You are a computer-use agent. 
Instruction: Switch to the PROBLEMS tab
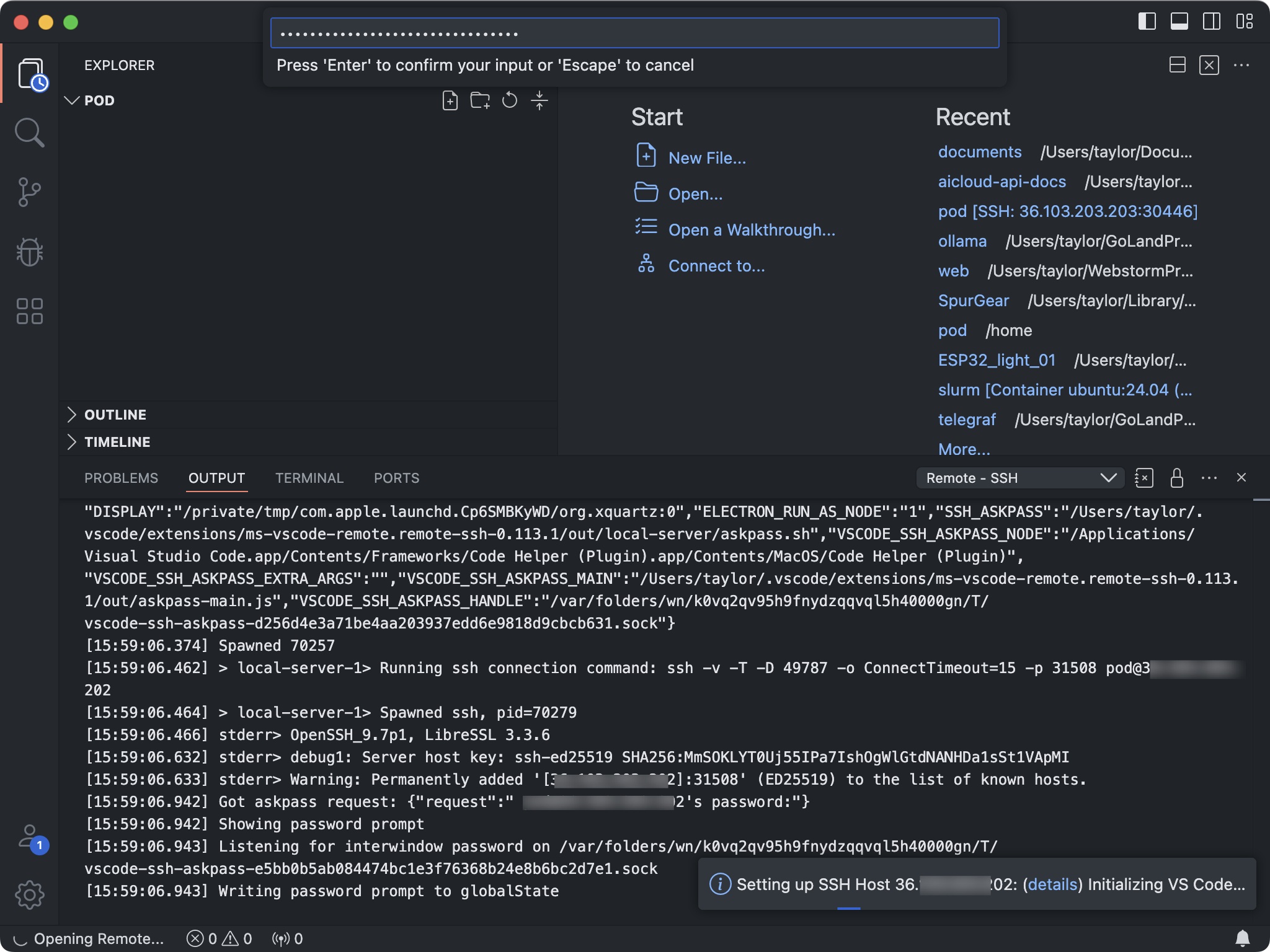click(121, 478)
